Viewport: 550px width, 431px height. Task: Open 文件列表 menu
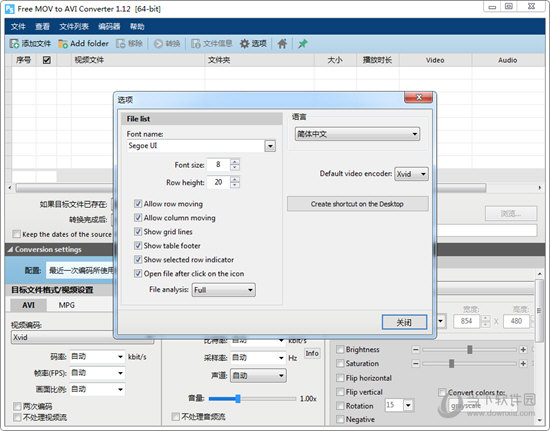tap(74, 27)
